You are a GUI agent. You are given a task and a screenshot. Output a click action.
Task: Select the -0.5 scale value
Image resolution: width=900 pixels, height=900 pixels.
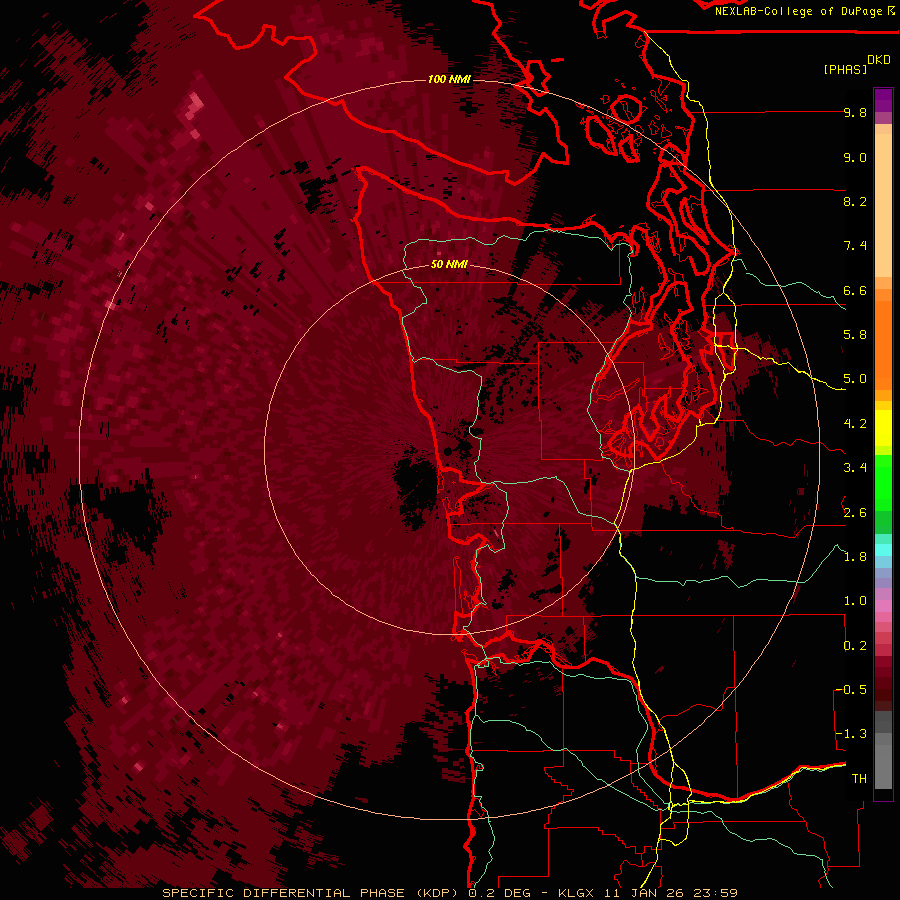(851, 690)
